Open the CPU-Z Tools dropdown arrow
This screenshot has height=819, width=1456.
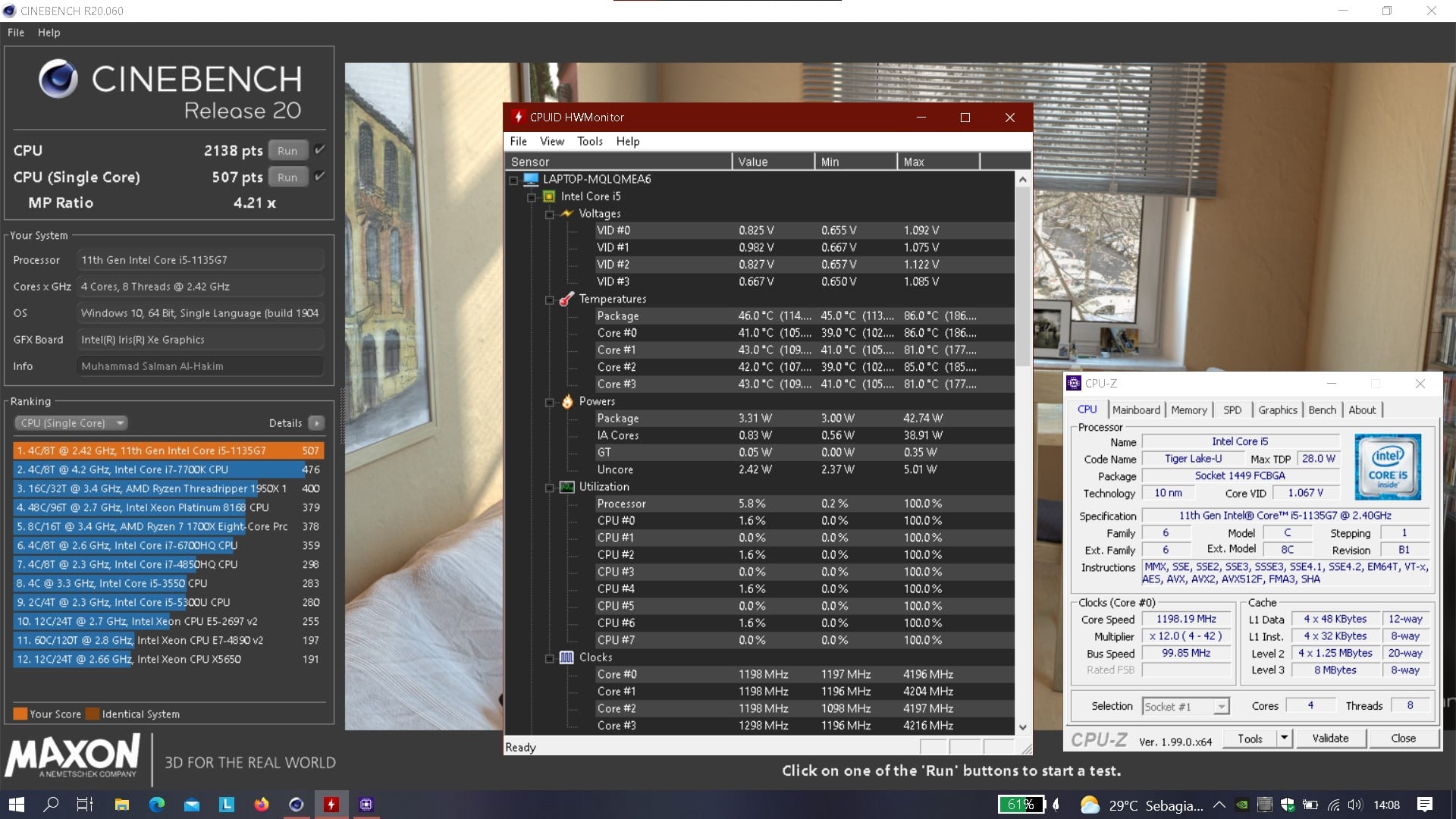[1284, 739]
